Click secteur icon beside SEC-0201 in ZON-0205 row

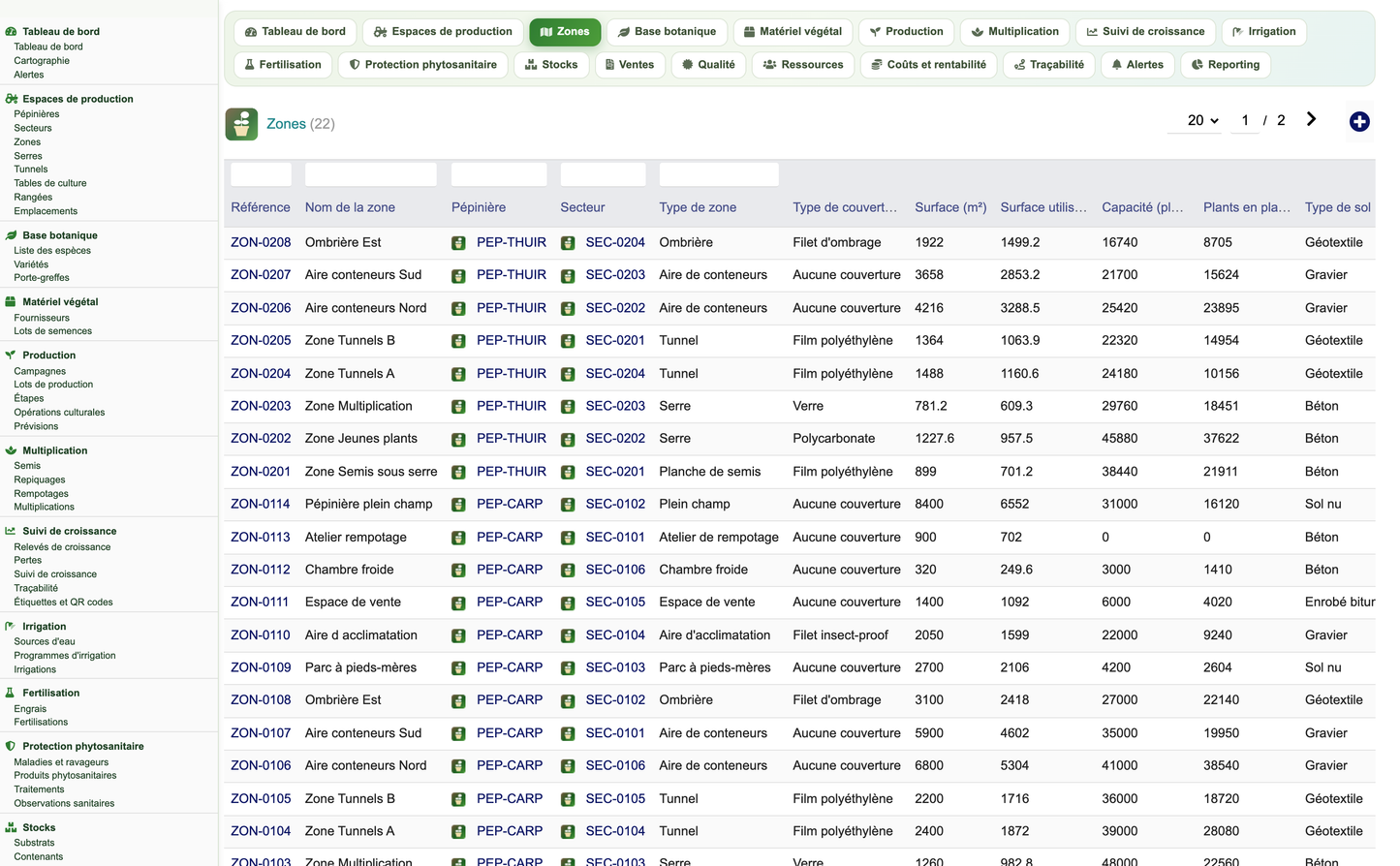(568, 342)
